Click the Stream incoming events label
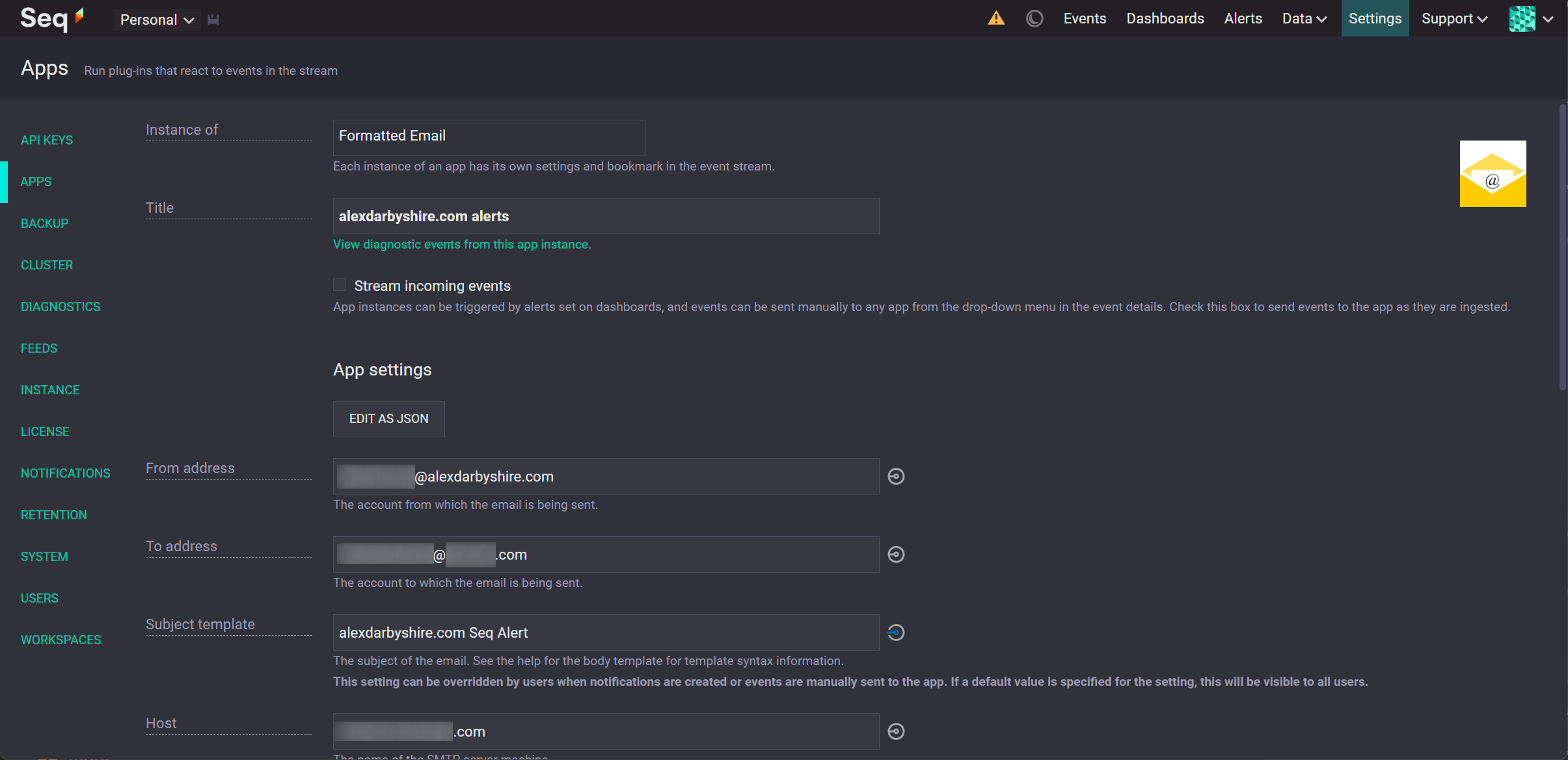The image size is (1568, 760). point(432,286)
